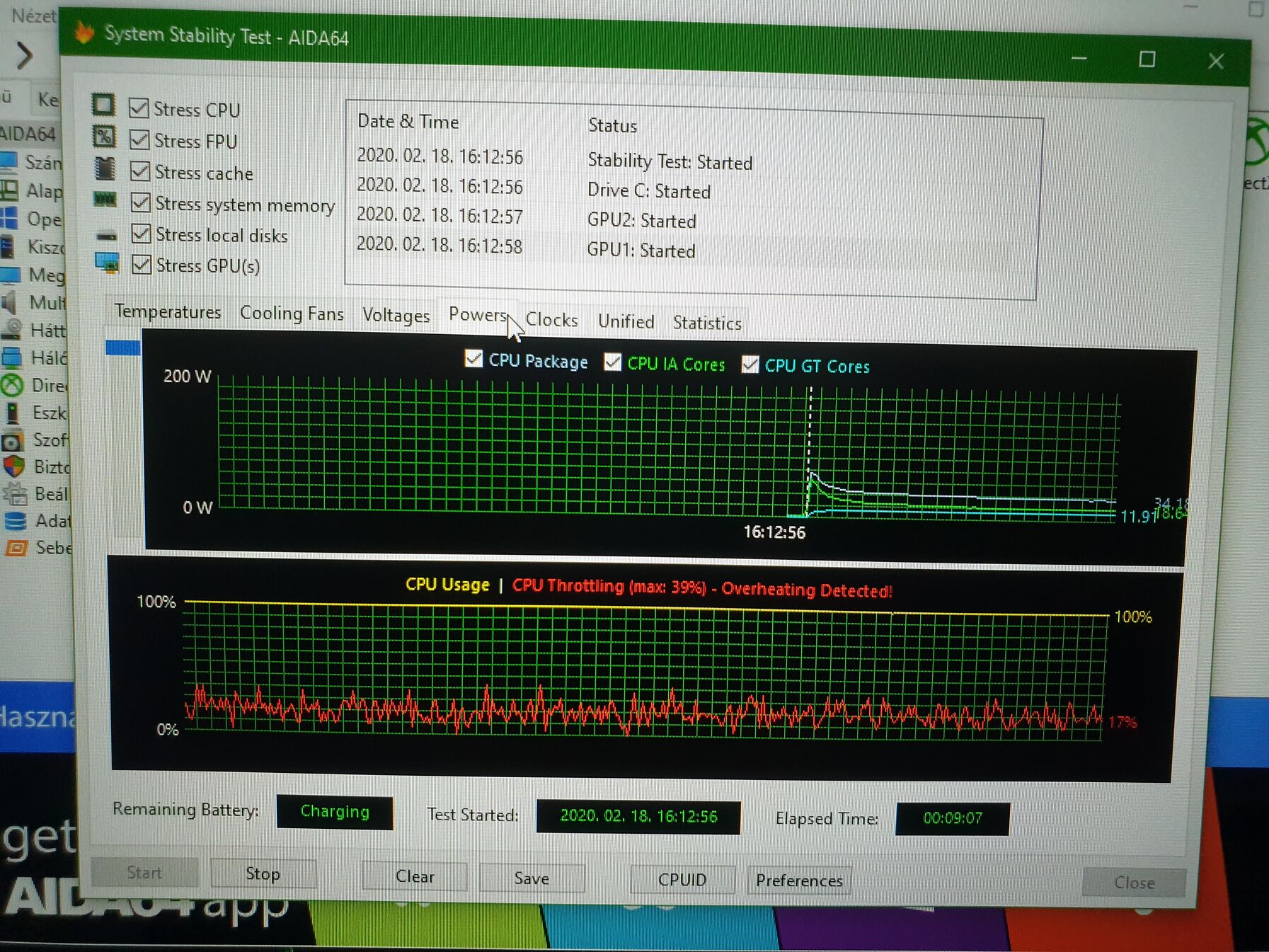Uncheck the Stress FPU checkbox
This screenshot has height=952, width=1269.
click(x=139, y=139)
